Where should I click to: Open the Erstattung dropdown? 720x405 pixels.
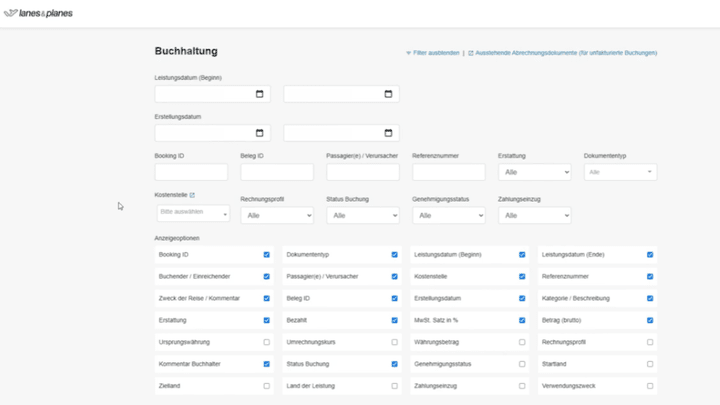(534, 173)
